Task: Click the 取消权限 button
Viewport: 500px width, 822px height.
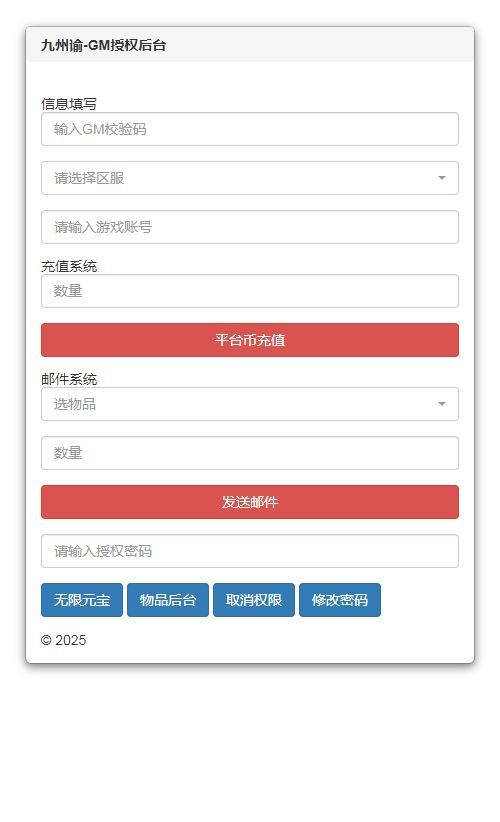Action: point(254,600)
